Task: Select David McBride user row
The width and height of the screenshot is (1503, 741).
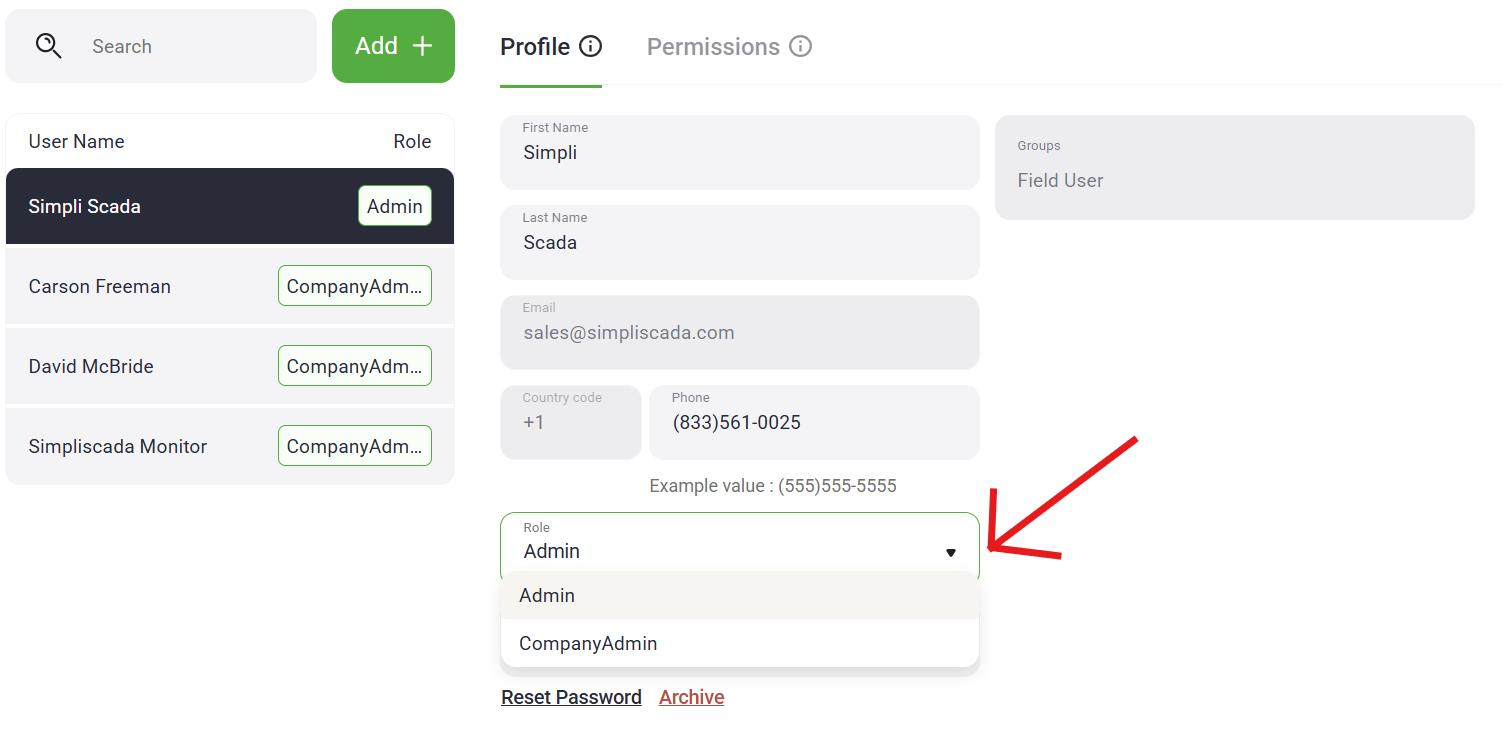Action: click(x=91, y=366)
